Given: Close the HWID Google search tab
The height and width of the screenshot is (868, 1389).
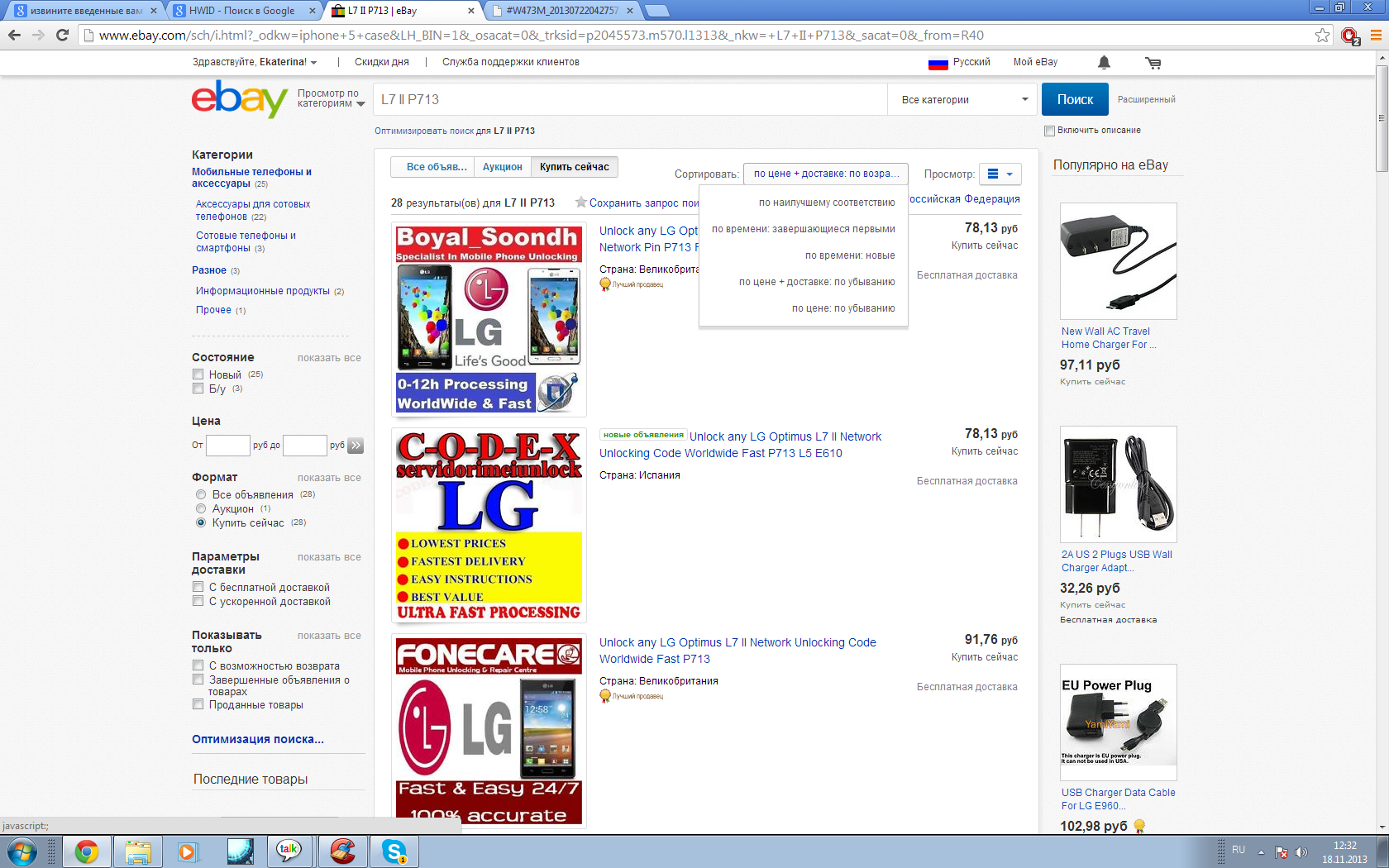Looking at the screenshot, I should coord(312,11).
